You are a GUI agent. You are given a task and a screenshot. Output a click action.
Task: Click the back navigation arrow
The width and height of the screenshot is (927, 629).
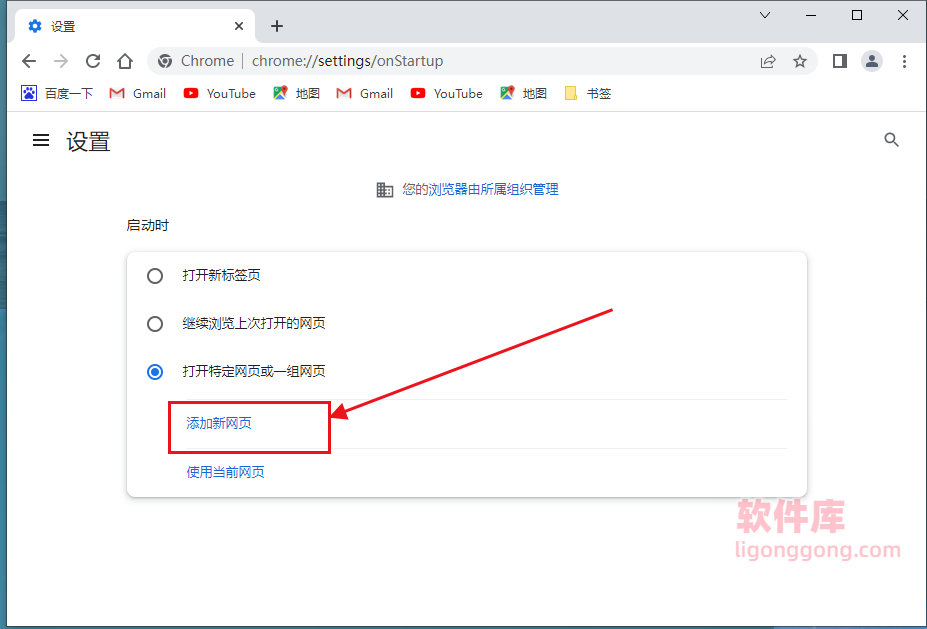click(x=29, y=61)
